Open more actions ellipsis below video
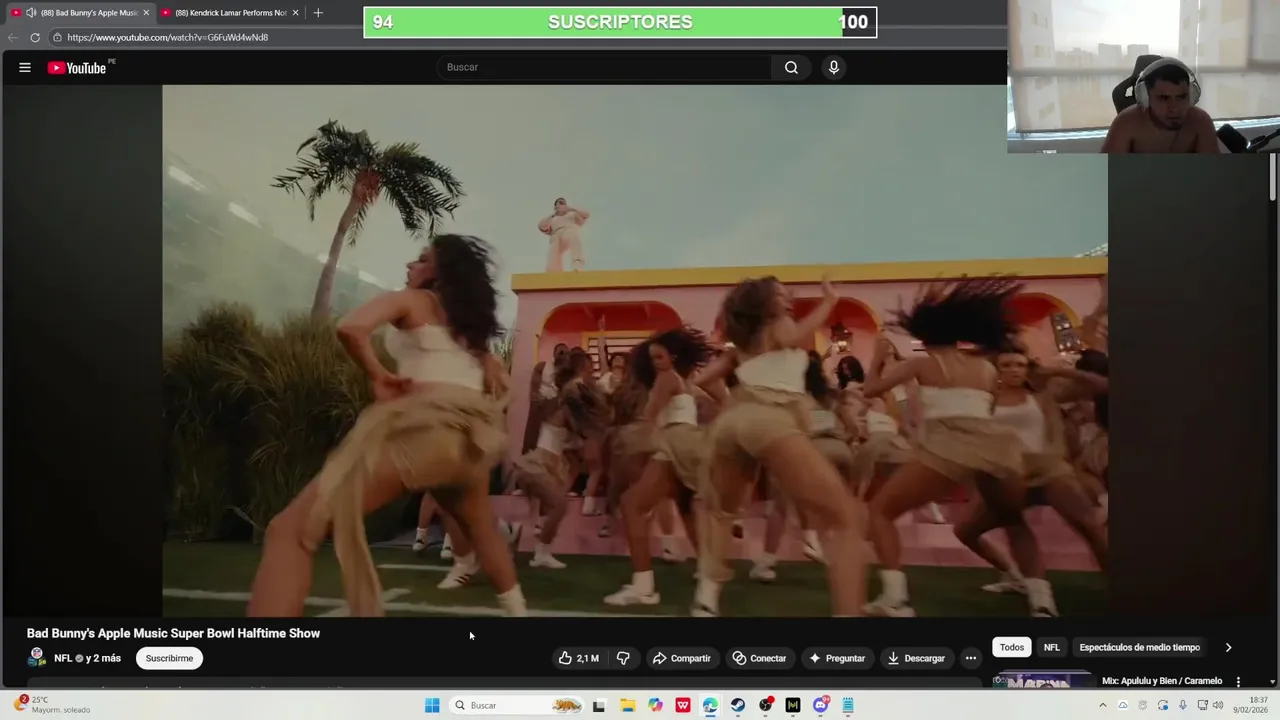 tap(971, 658)
